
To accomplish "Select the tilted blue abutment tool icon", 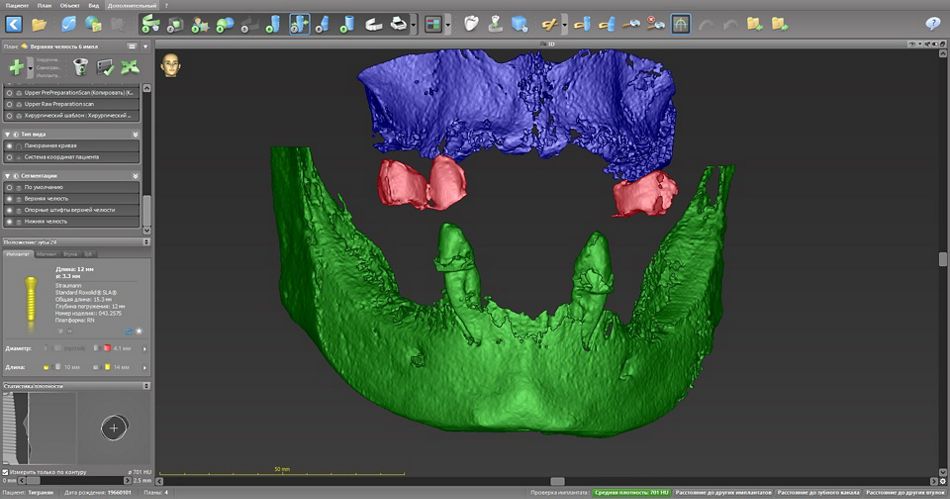I will pos(324,24).
